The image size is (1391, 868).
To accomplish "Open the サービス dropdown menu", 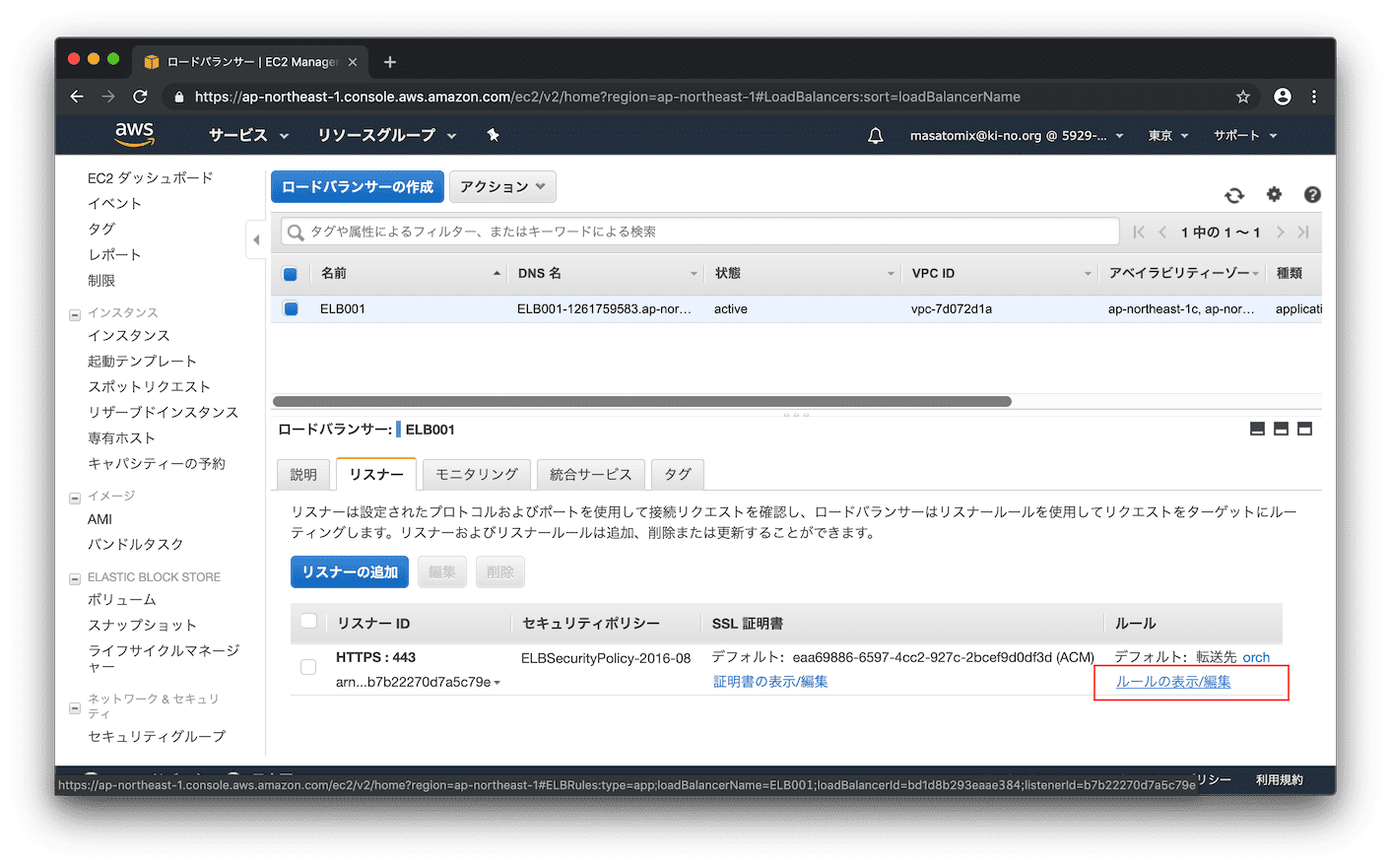I will click(248, 135).
